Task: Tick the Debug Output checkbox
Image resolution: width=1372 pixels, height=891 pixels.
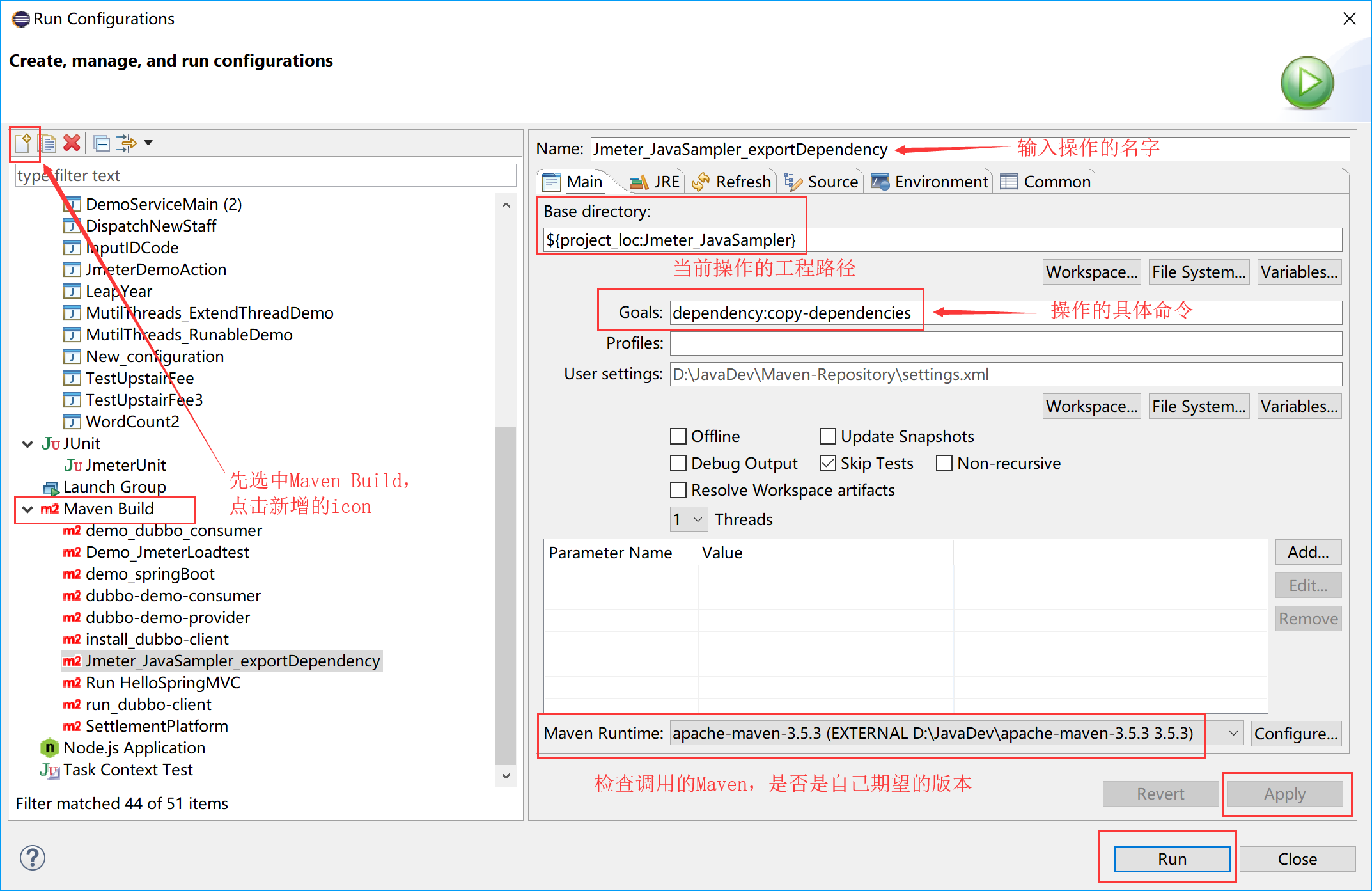Action: pyautogui.click(x=678, y=463)
